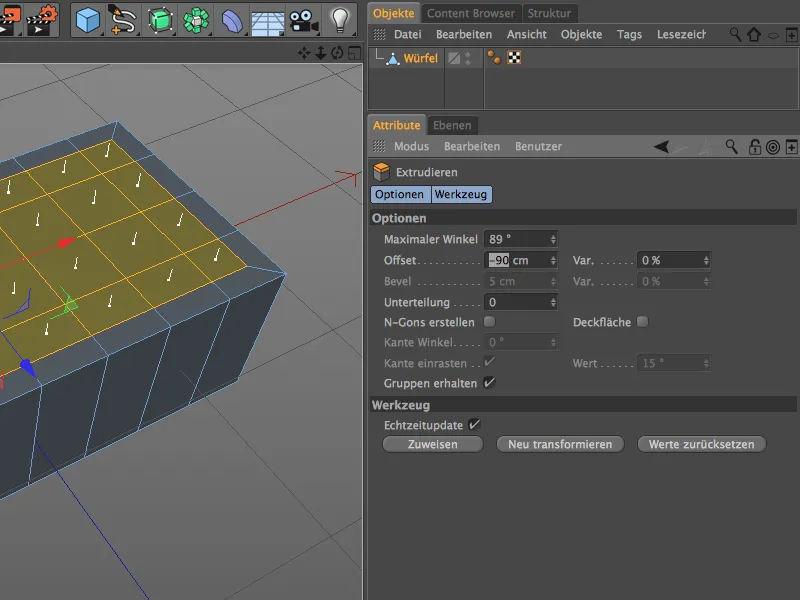Image resolution: width=800 pixels, height=600 pixels.
Task: Click the search magnifier in Attribute manager
Action: coord(732,147)
